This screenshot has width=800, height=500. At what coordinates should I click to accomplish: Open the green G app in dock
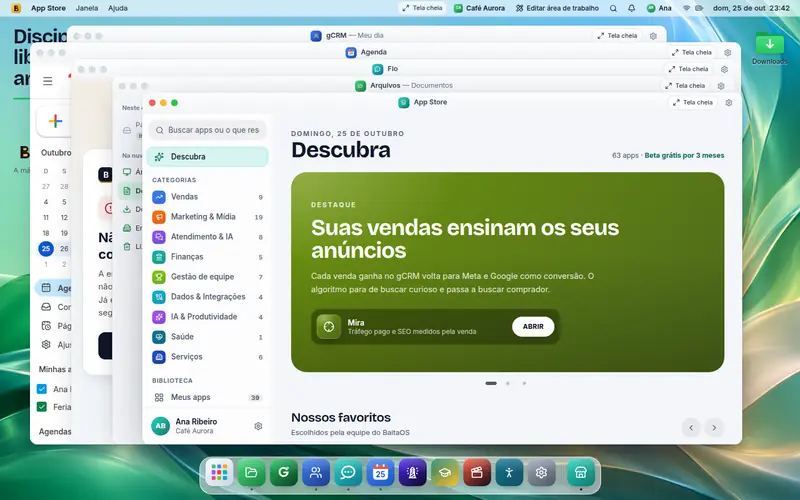click(x=284, y=472)
